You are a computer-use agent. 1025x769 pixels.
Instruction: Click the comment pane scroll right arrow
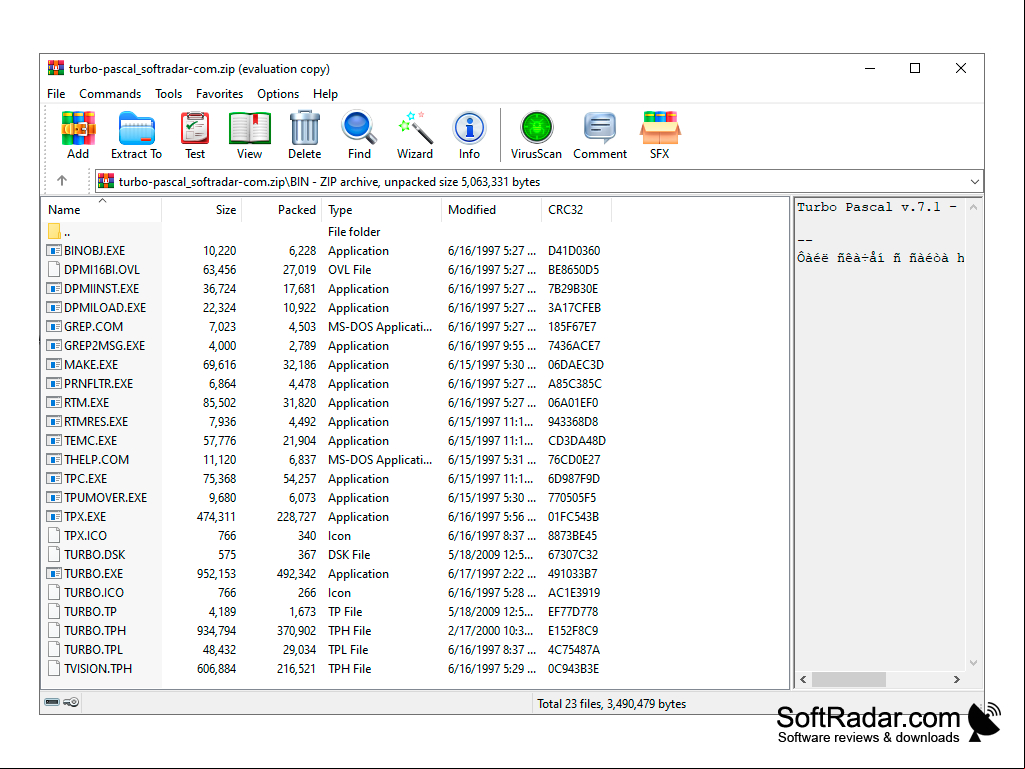click(957, 679)
